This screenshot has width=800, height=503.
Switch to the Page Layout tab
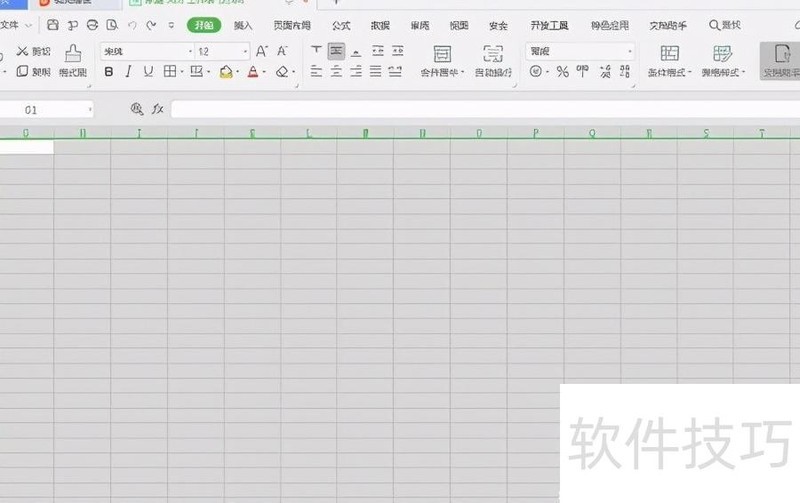click(x=292, y=26)
